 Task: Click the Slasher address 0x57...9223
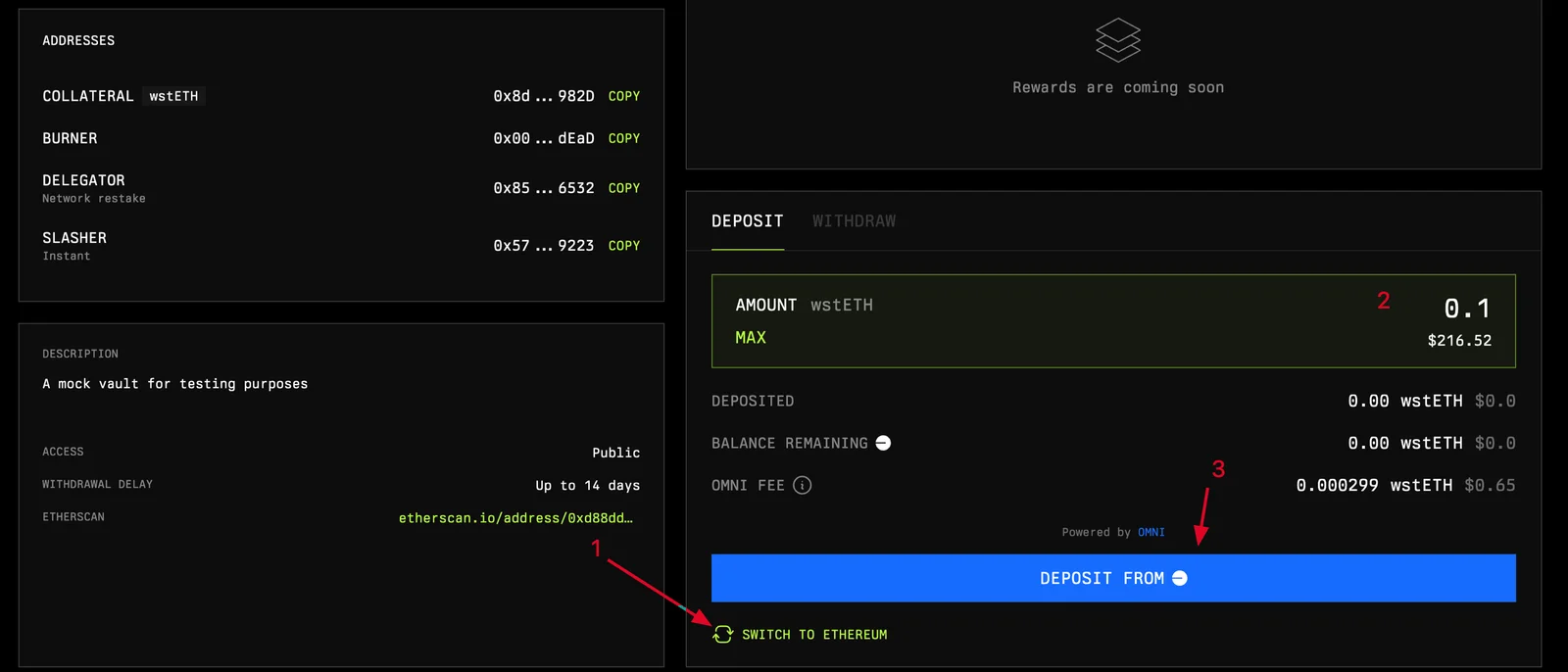click(544, 246)
